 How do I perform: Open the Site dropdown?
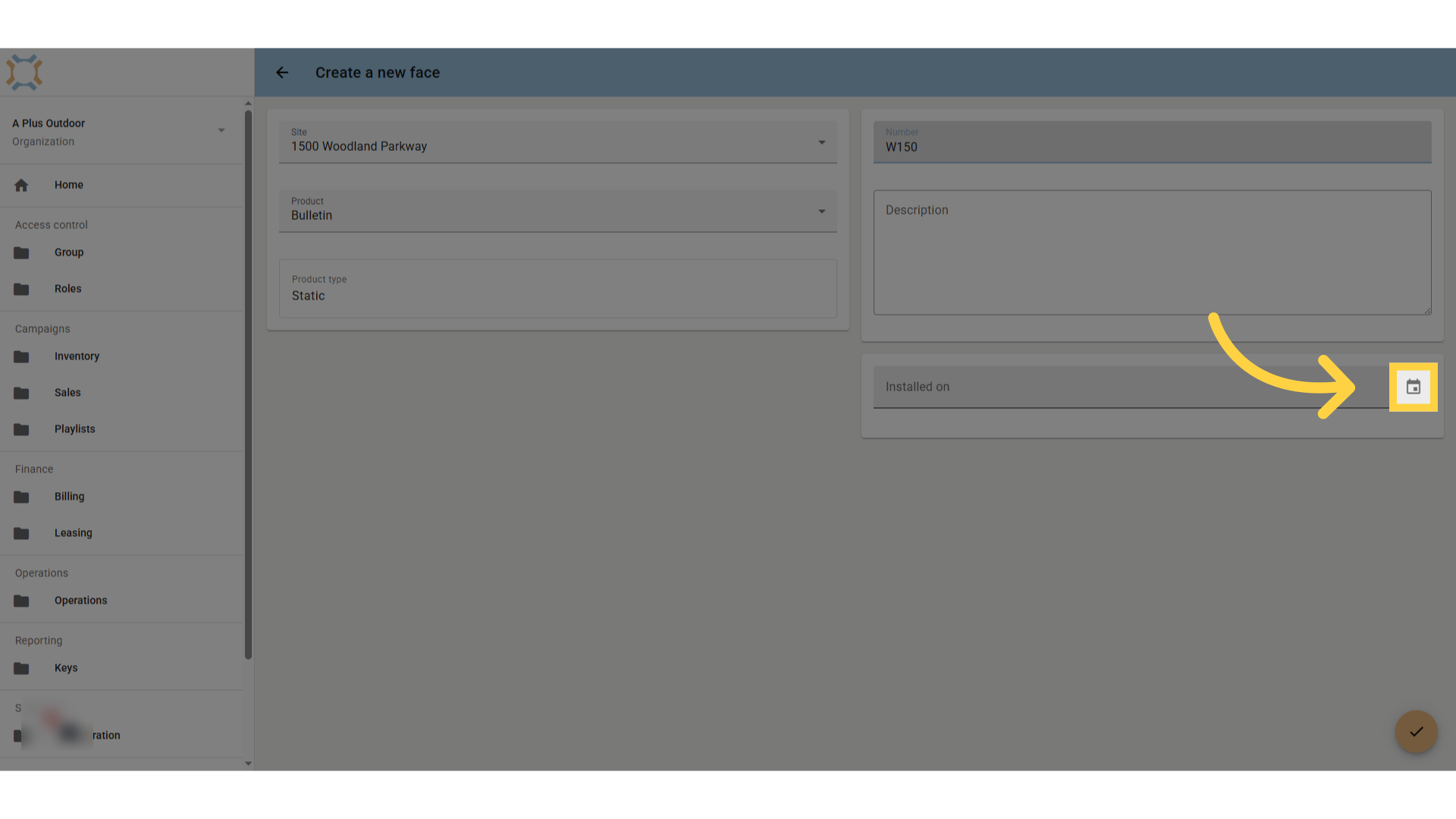557,143
